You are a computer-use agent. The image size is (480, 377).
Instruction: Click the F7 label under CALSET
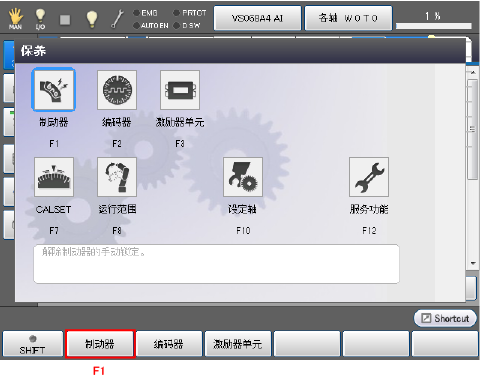coord(54,231)
